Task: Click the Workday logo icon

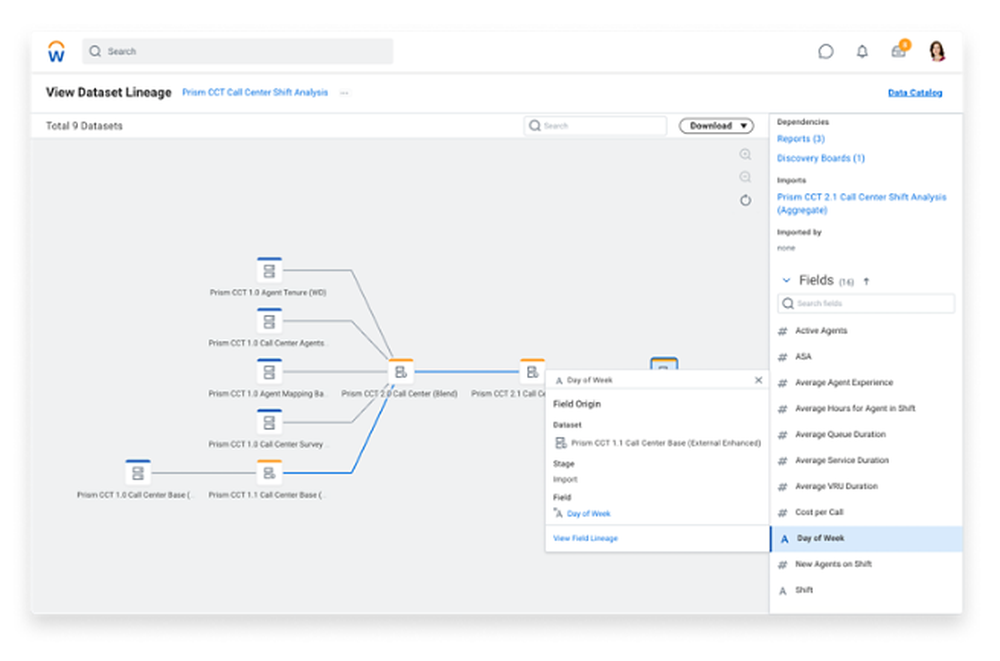Action: pyautogui.click(x=56, y=51)
